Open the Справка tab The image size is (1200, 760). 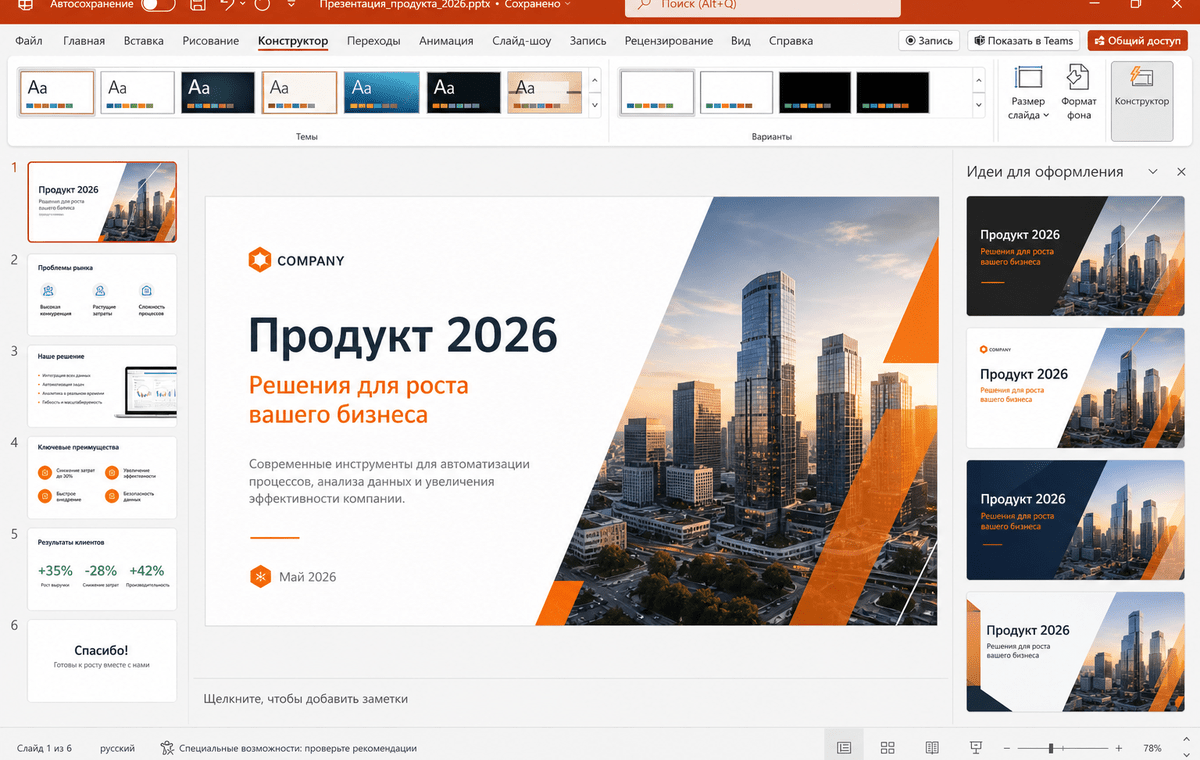791,41
